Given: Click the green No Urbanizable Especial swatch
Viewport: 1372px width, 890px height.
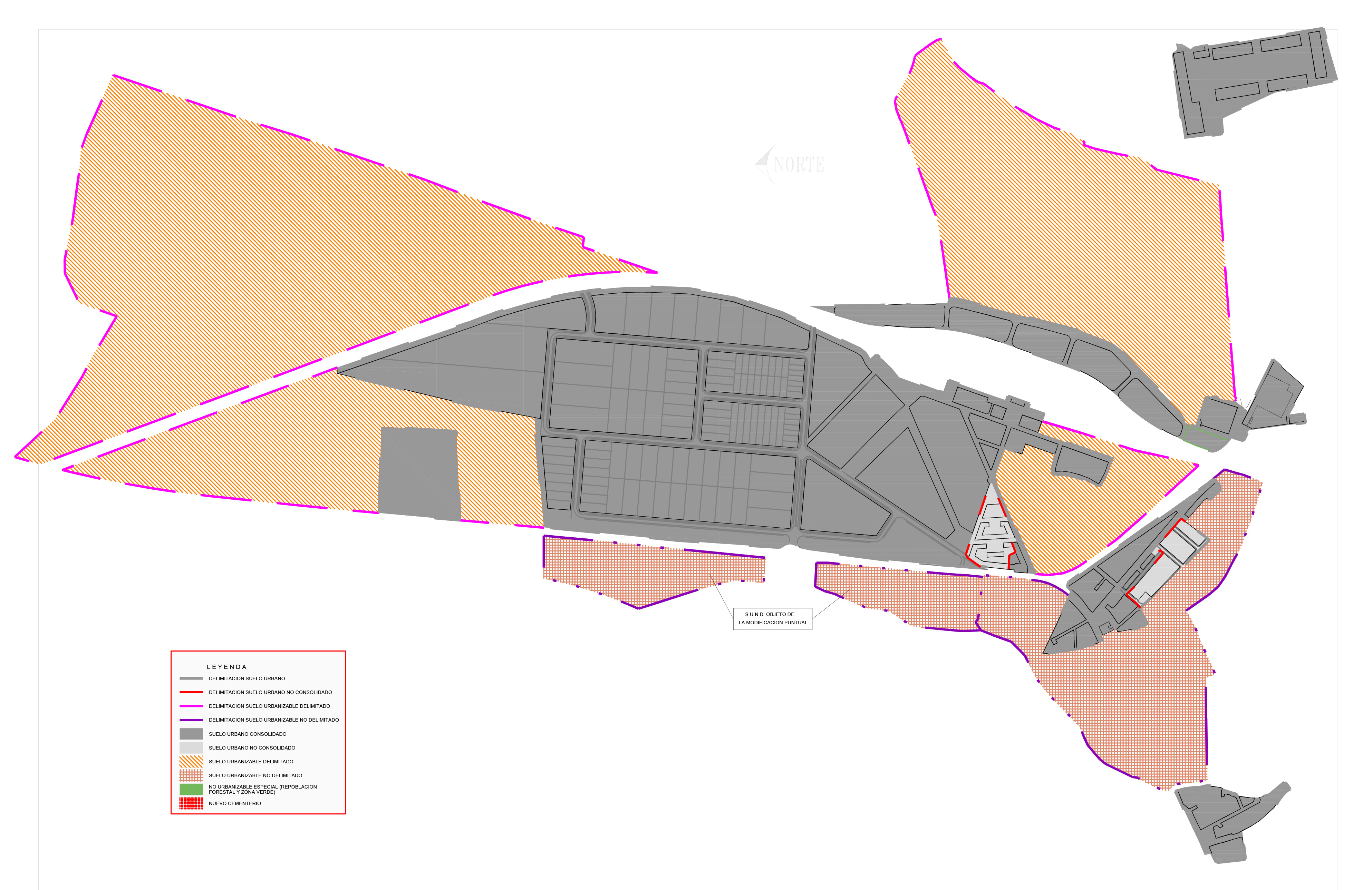Looking at the screenshot, I should [x=191, y=789].
